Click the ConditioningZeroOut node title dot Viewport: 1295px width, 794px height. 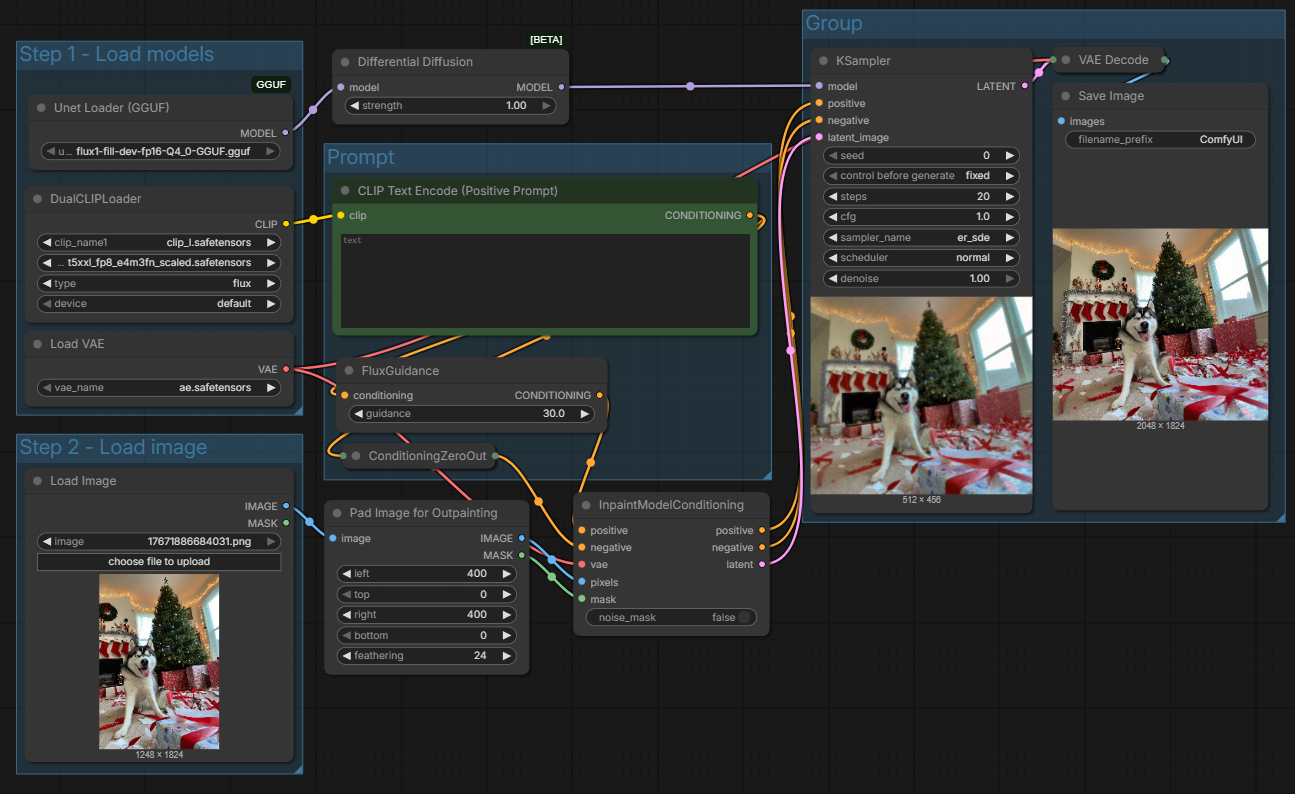tap(356, 456)
